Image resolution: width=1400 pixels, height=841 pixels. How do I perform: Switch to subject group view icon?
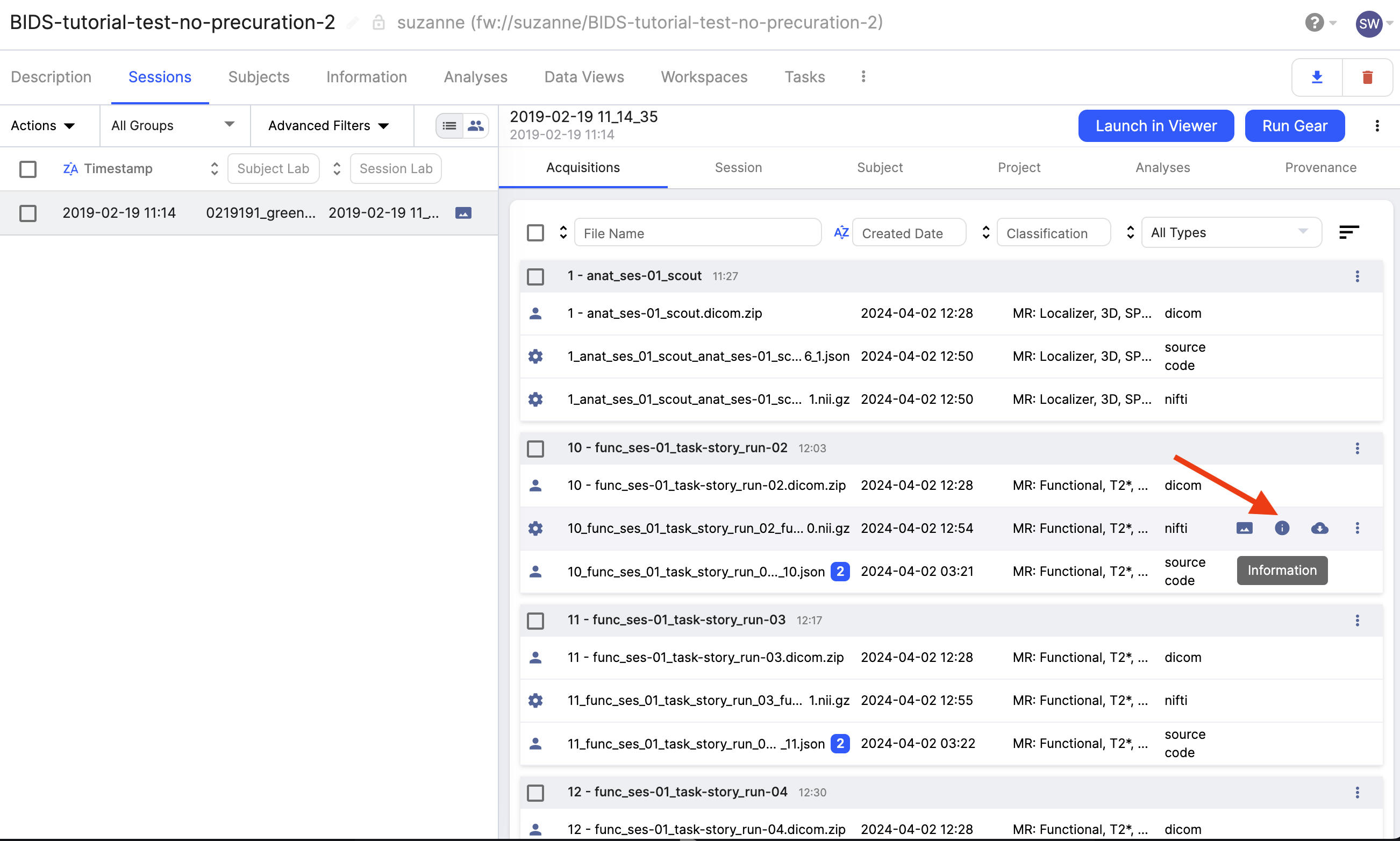pyautogui.click(x=476, y=126)
